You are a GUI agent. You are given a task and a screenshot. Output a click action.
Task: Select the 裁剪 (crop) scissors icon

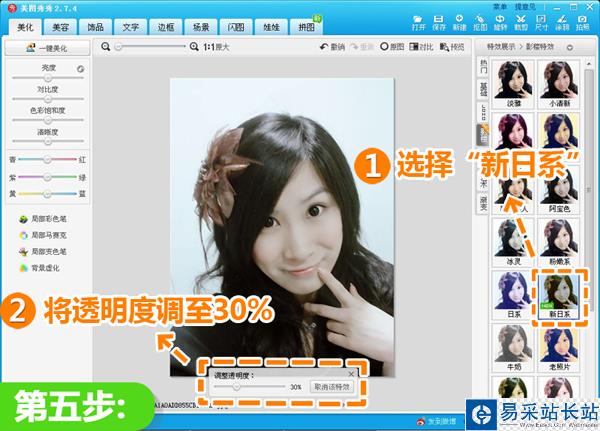click(x=520, y=23)
